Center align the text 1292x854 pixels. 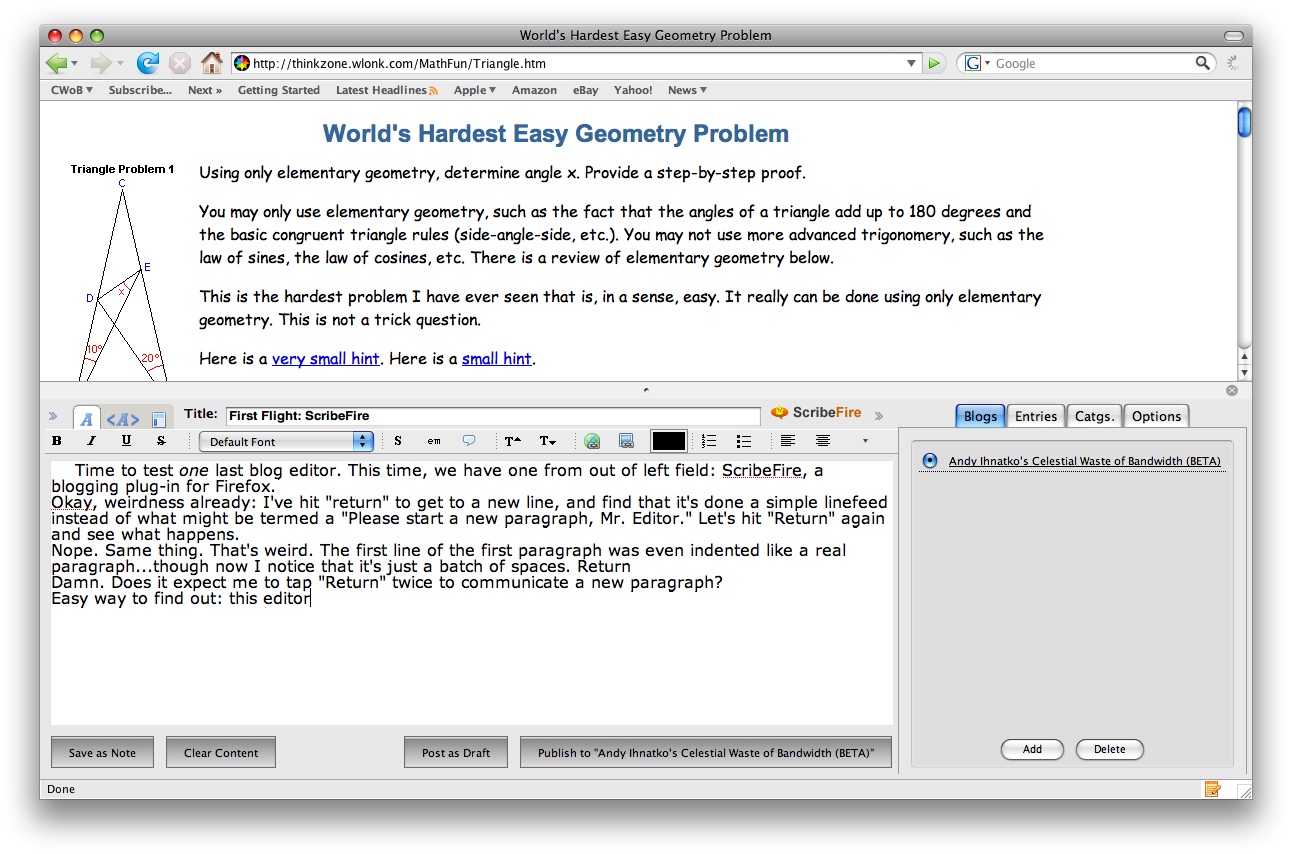823,441
